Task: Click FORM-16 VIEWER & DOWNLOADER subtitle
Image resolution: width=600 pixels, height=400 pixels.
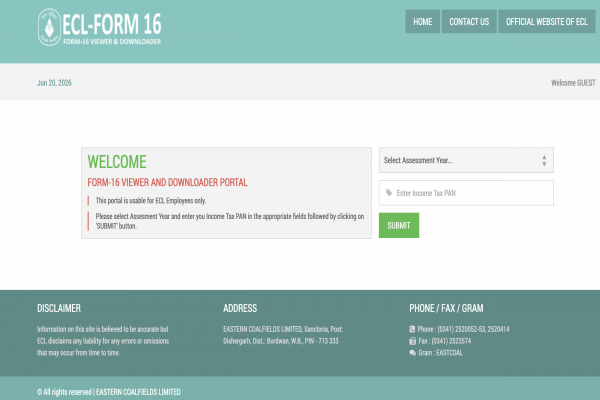Action: (x=112, y=41)
